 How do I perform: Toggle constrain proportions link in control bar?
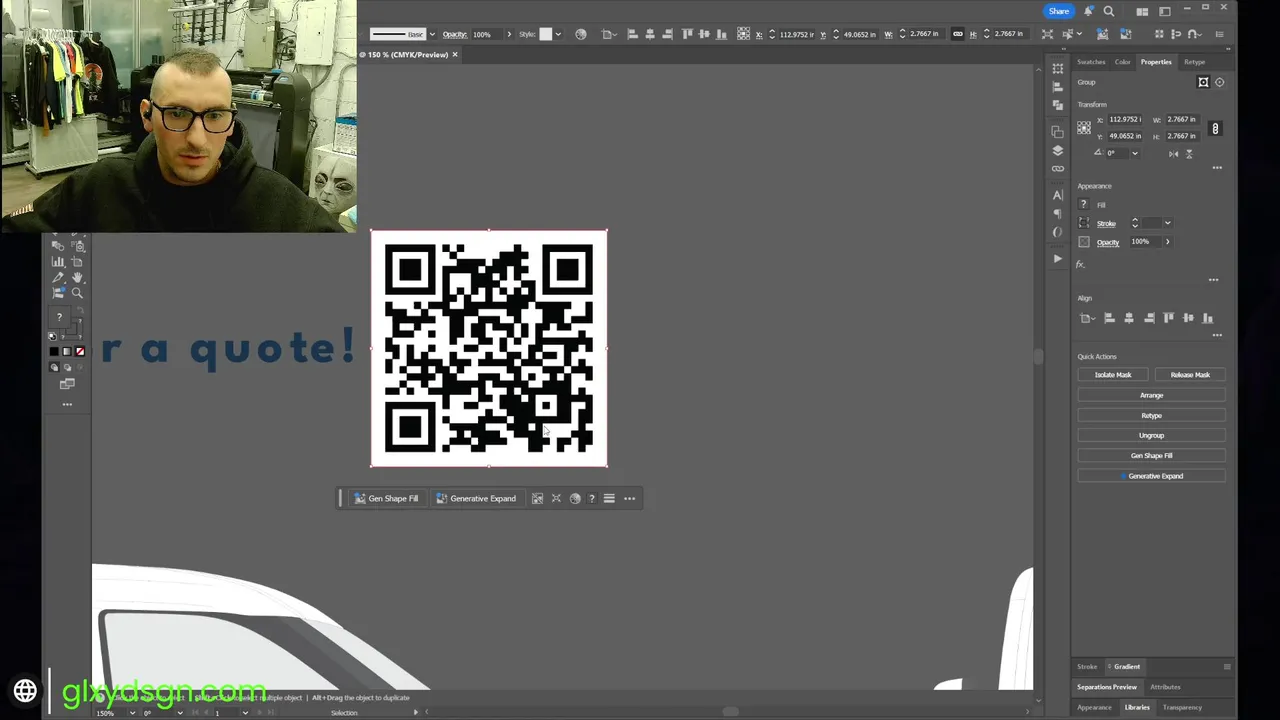click(x=957, y=34)
